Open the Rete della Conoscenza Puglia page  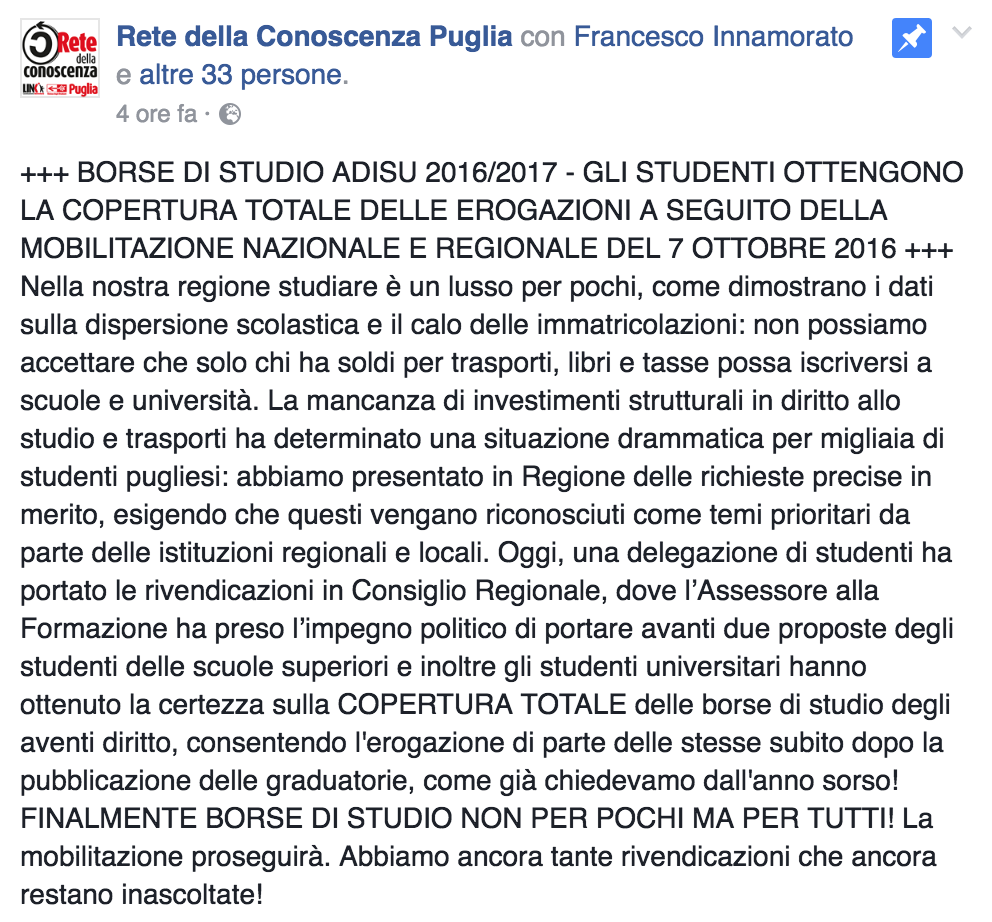314,38
